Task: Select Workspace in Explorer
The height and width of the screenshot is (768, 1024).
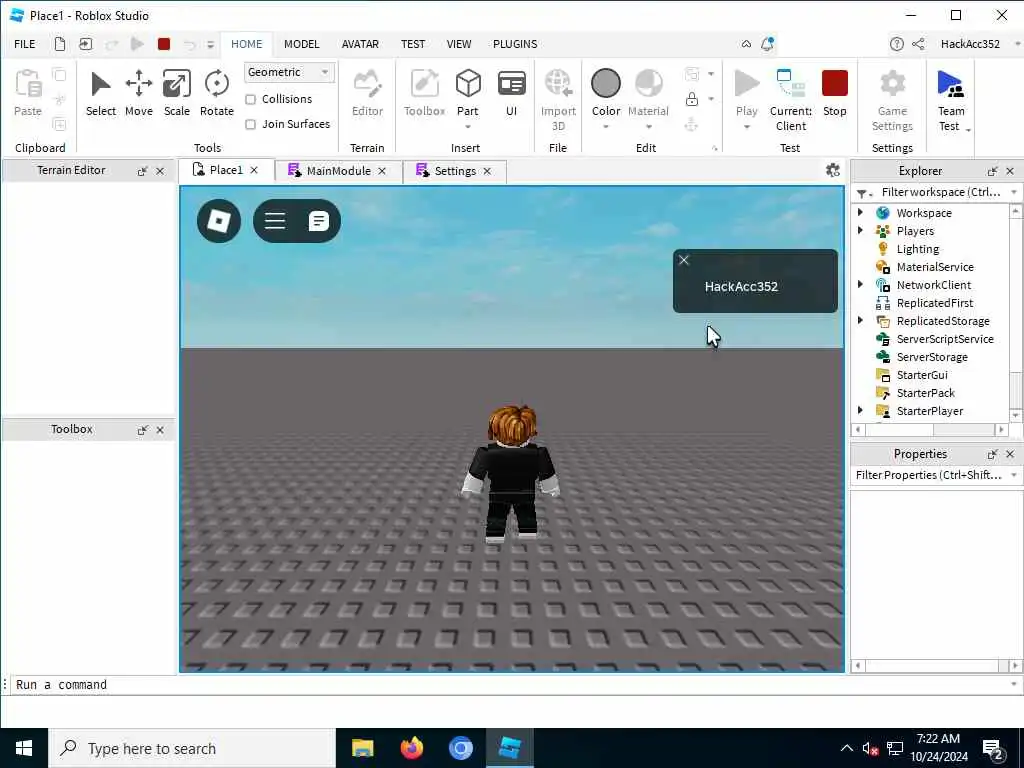Action: (924, 213)
